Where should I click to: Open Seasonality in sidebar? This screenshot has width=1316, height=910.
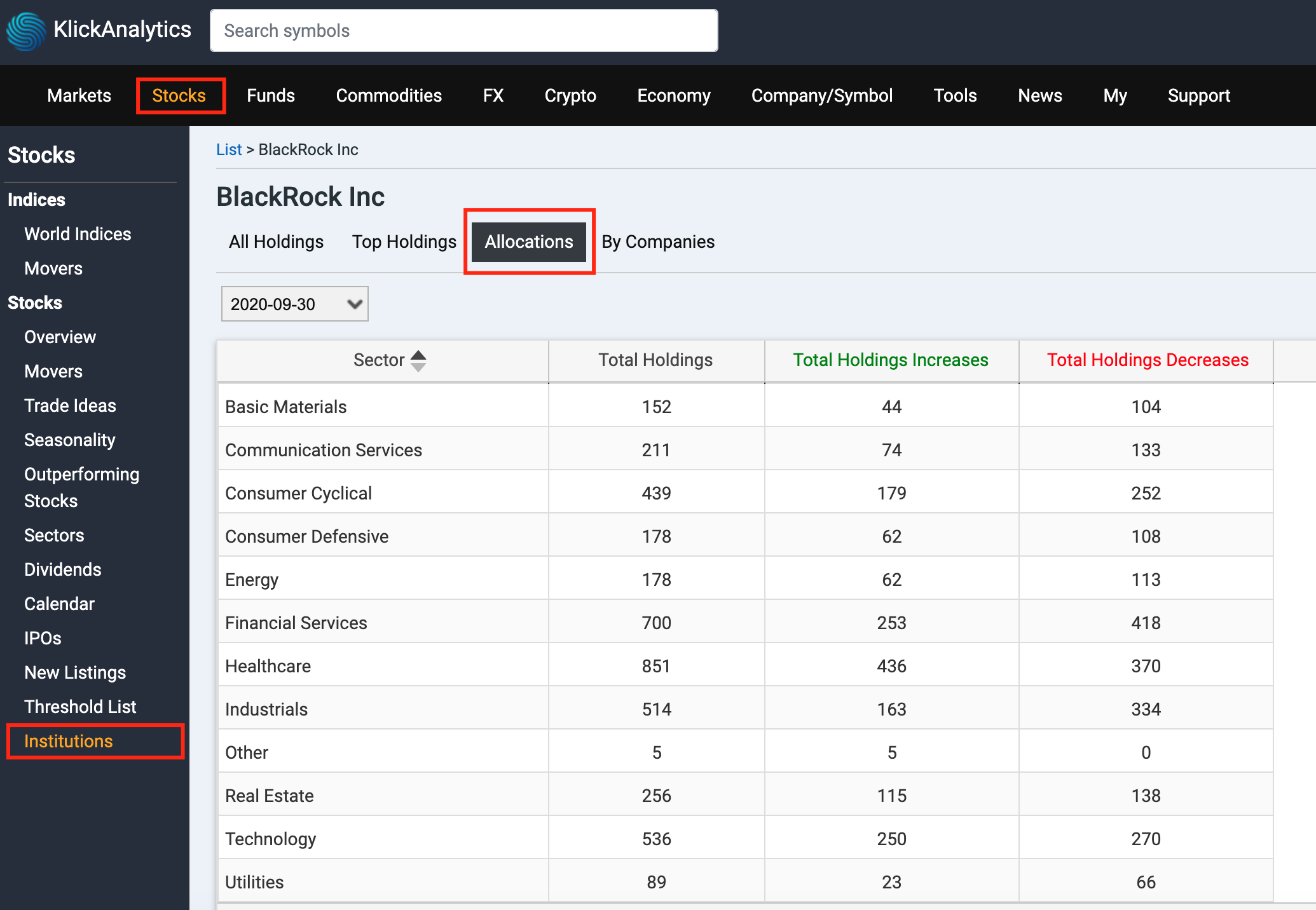tap(70, 440)
